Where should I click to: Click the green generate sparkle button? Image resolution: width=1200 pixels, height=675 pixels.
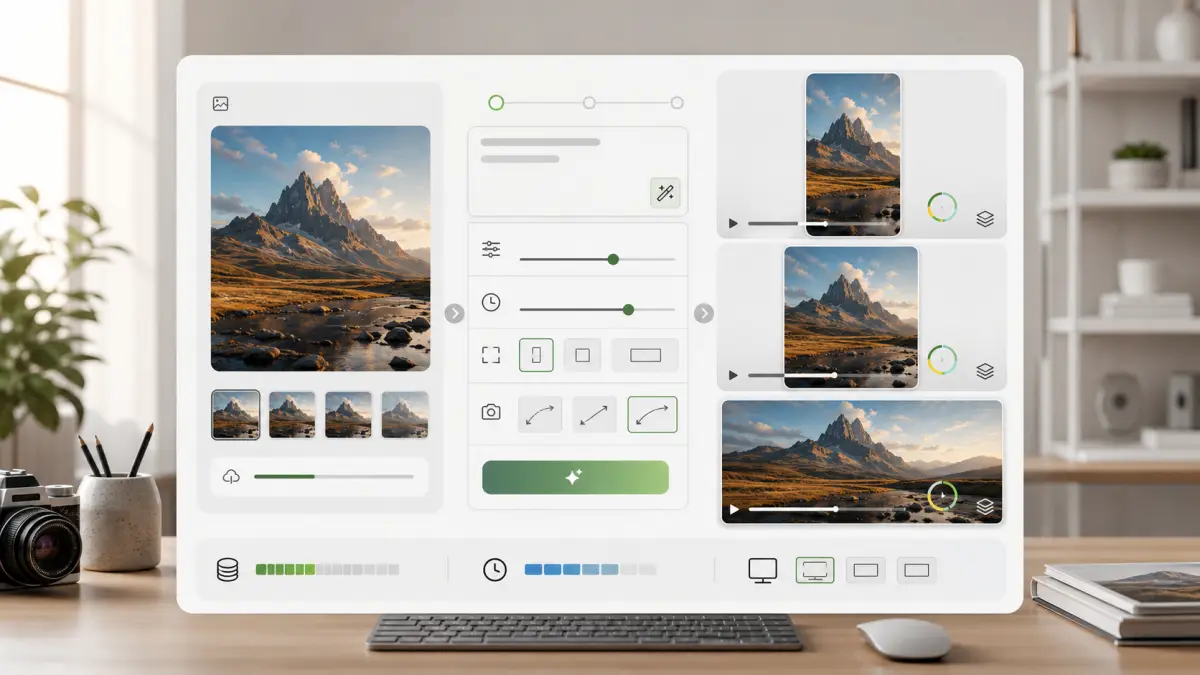pyautogui.click(x=575, y=478)
